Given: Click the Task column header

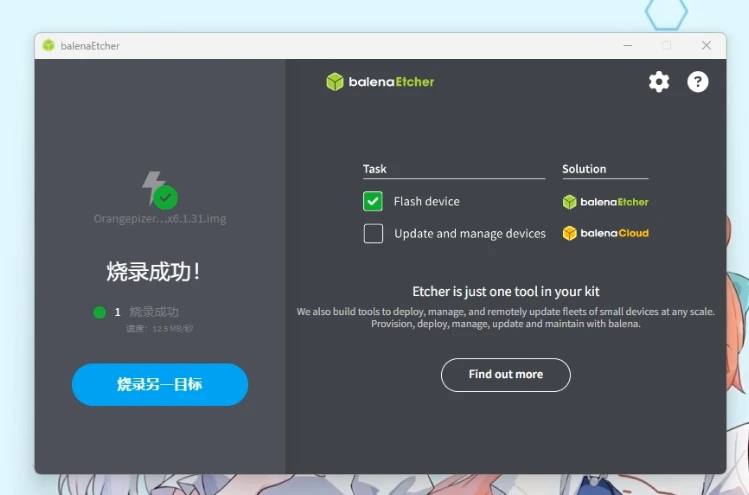Looking at the screenshot, I should [374, 169].
